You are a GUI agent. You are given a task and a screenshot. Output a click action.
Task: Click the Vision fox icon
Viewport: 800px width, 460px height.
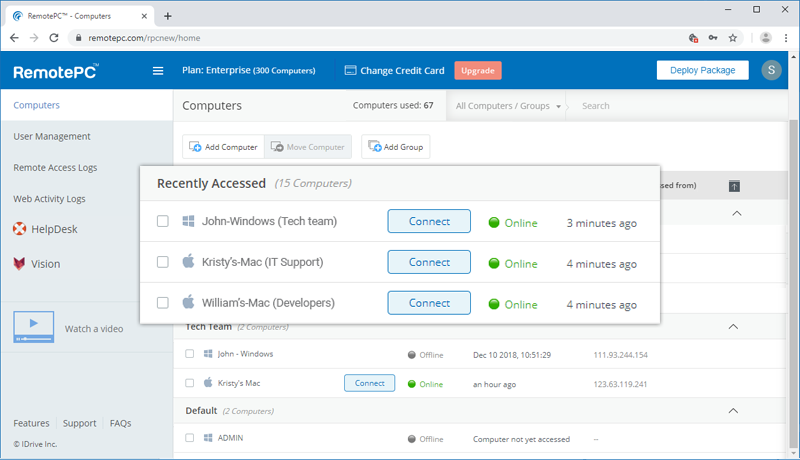tap(19, 264)
